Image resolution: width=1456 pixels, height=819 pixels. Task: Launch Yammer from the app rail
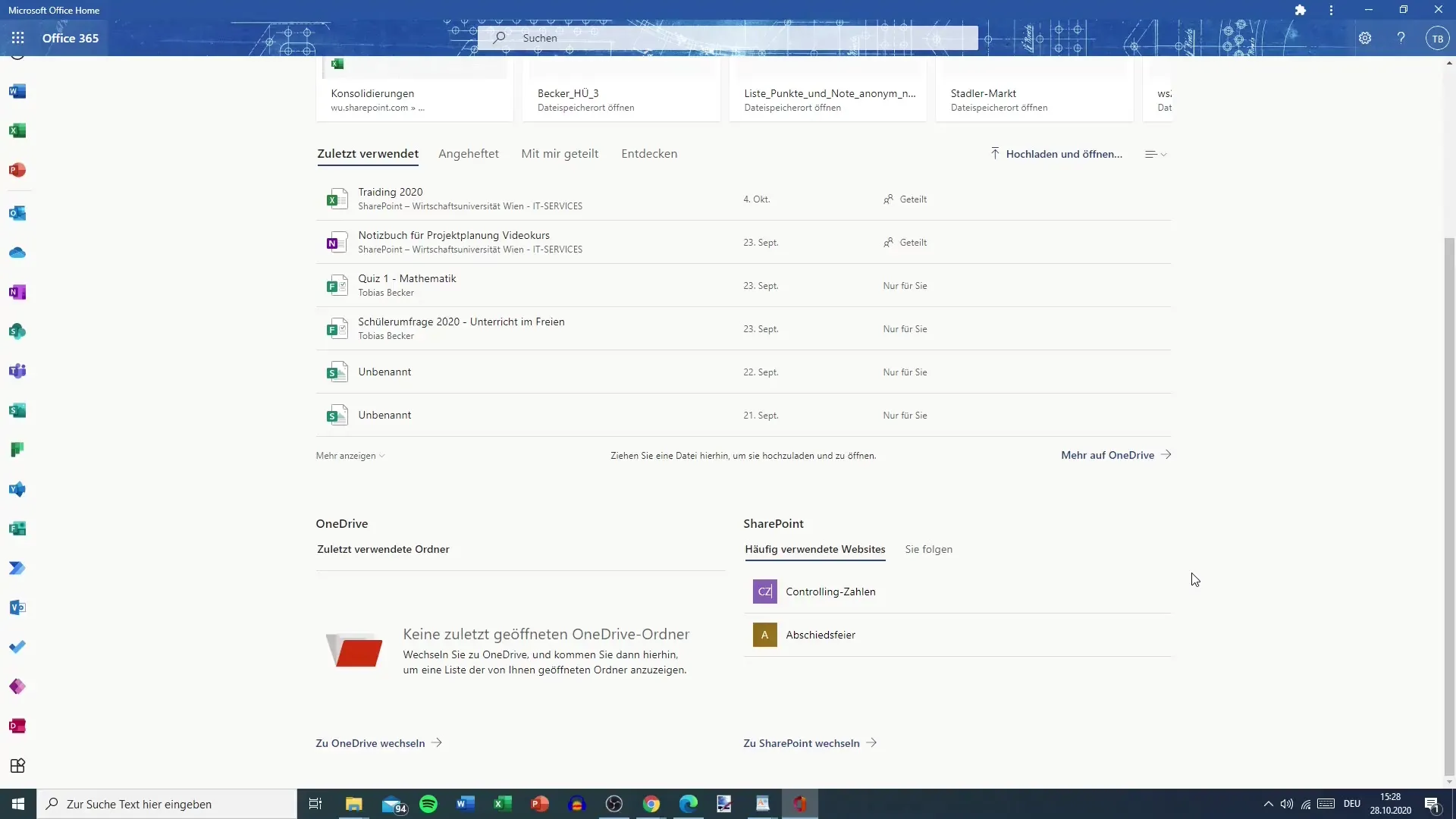coord(17,489)
